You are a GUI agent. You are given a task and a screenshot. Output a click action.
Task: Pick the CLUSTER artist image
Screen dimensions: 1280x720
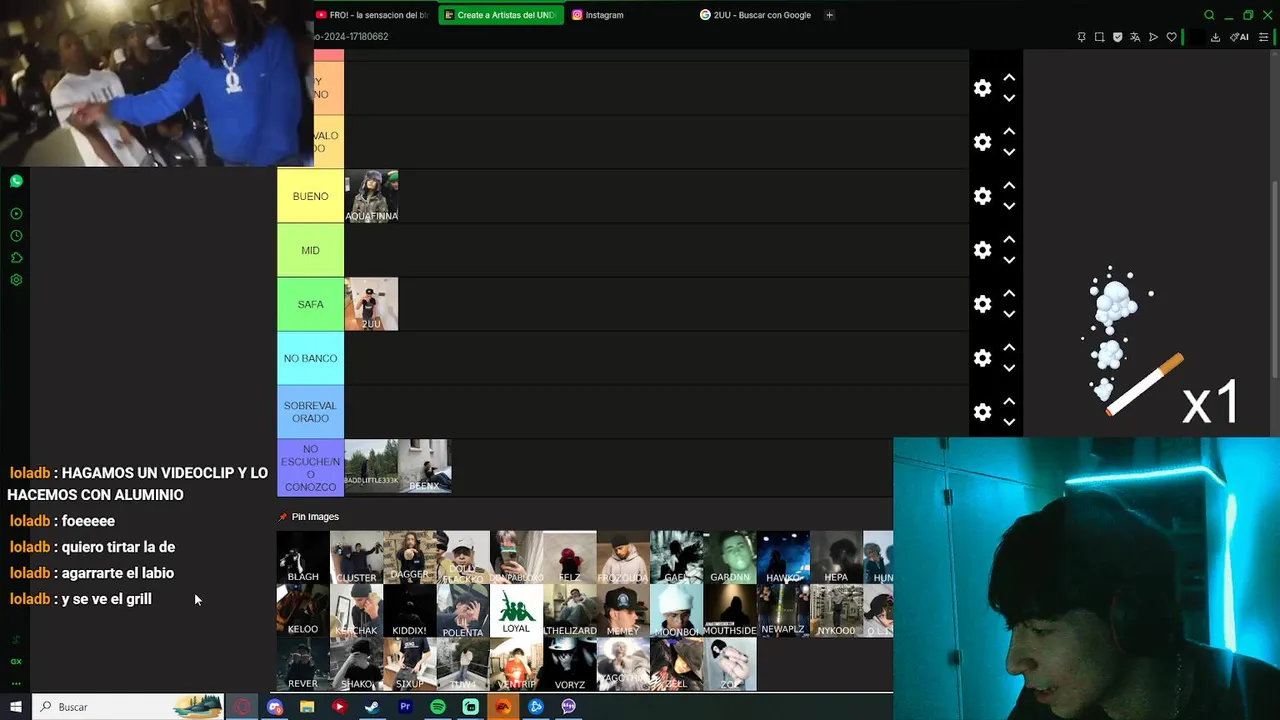pos(356,557)
